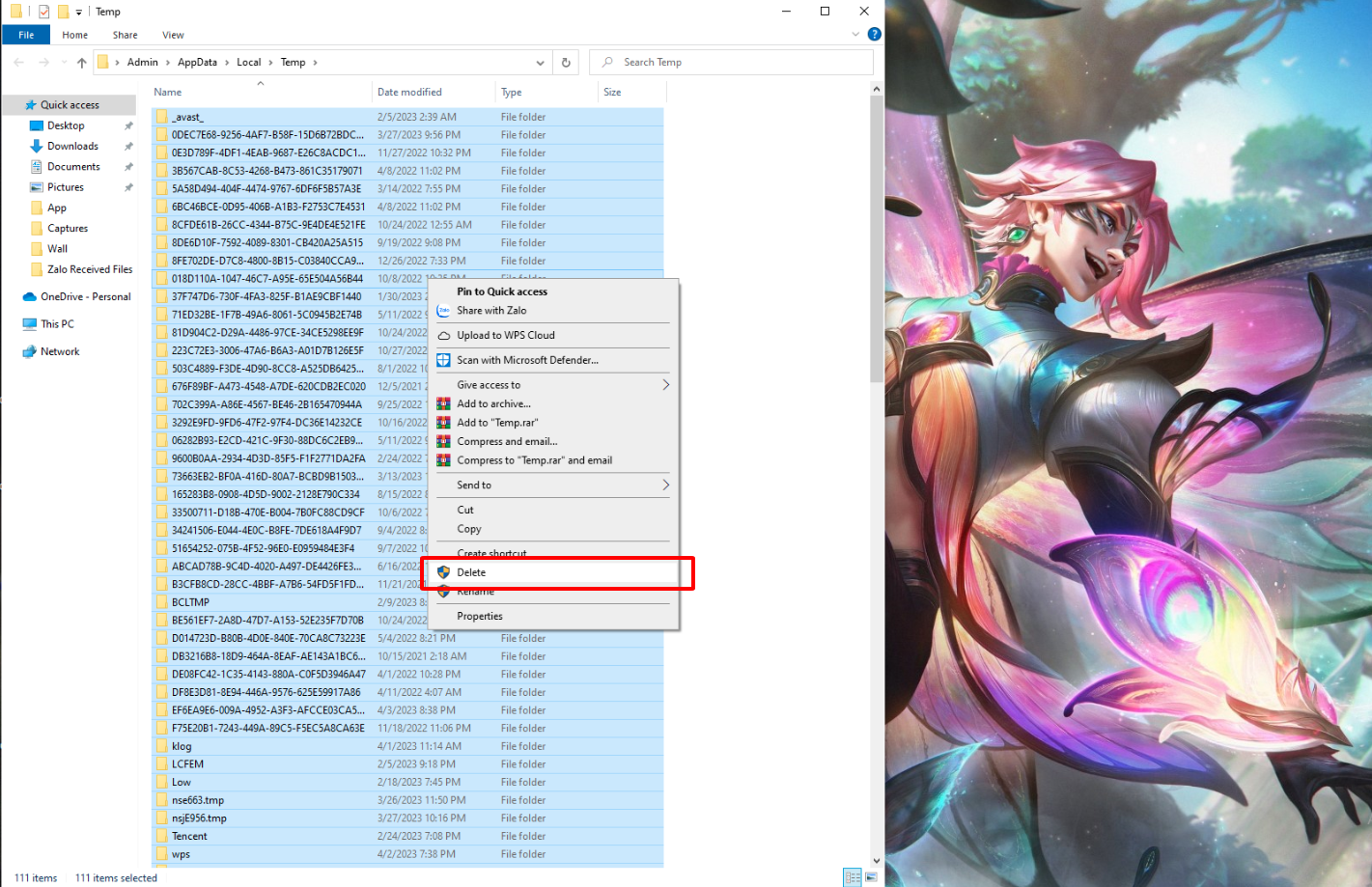Expand chevron after Temp in path
Image resolution: width=1372 pixels, height=887 pixels.
315,62
